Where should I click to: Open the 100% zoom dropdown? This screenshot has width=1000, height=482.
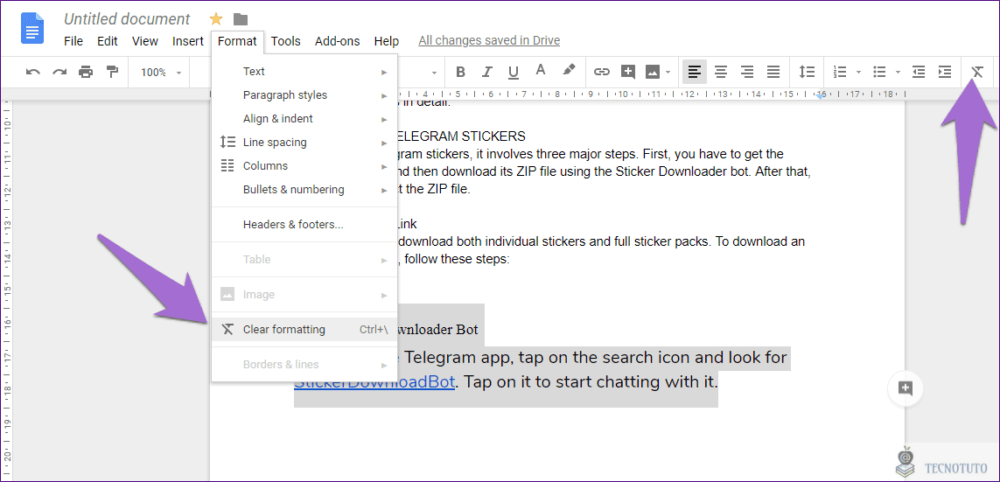[161, 72]
